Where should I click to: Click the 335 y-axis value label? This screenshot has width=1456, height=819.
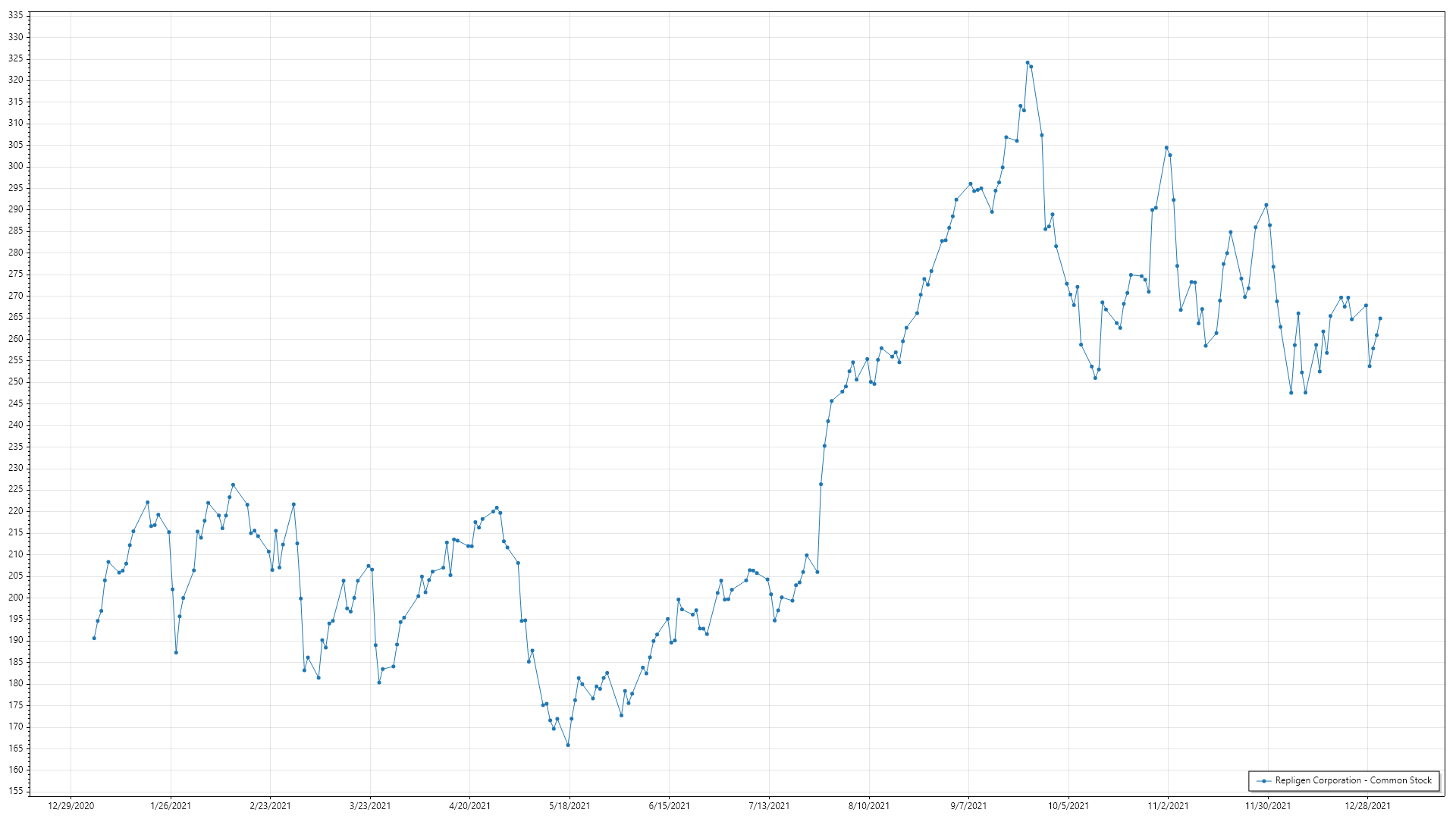(x=15, y=15)
